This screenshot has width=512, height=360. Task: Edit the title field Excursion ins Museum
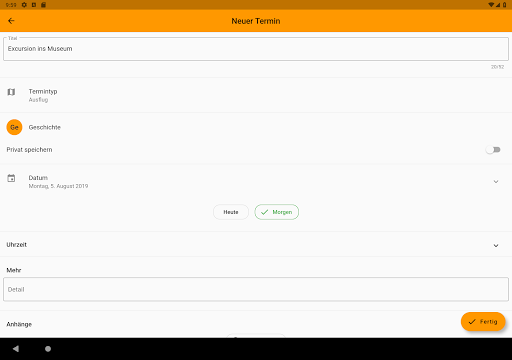click(x=256, y=49)
